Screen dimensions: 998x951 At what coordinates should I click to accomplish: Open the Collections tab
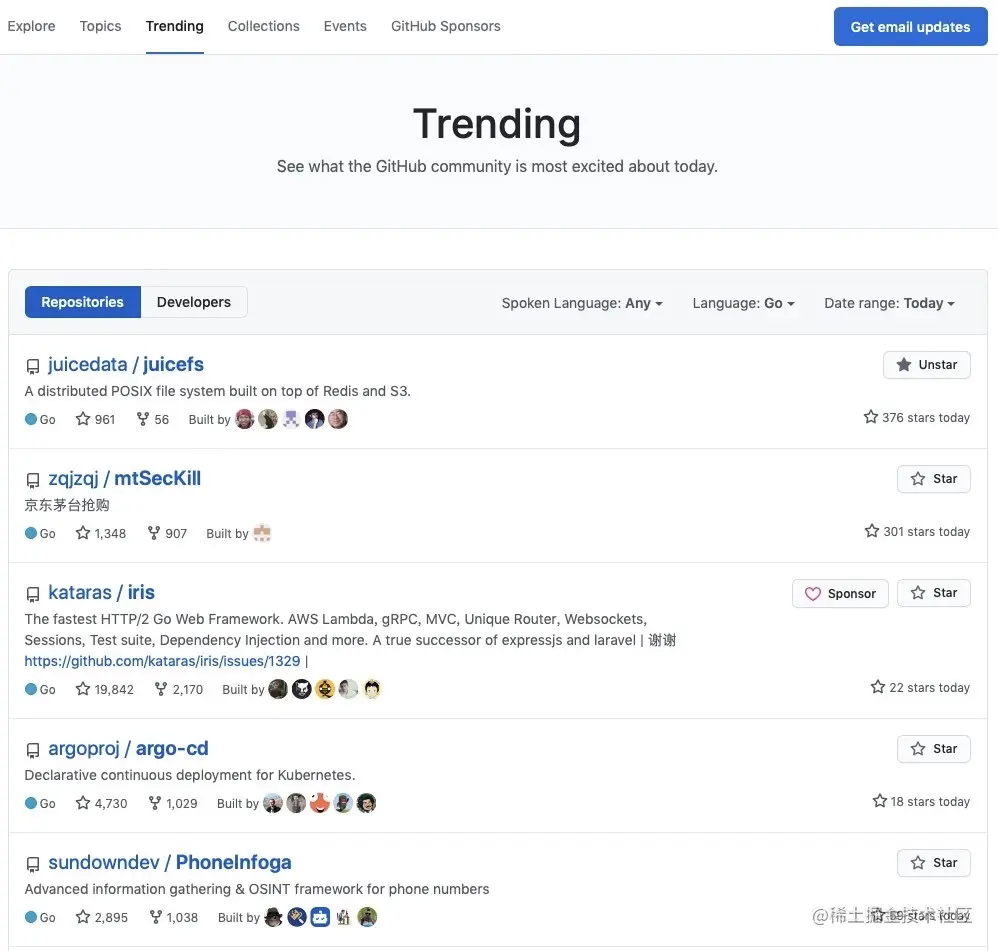pyautogui.click(x=264, y=26)
